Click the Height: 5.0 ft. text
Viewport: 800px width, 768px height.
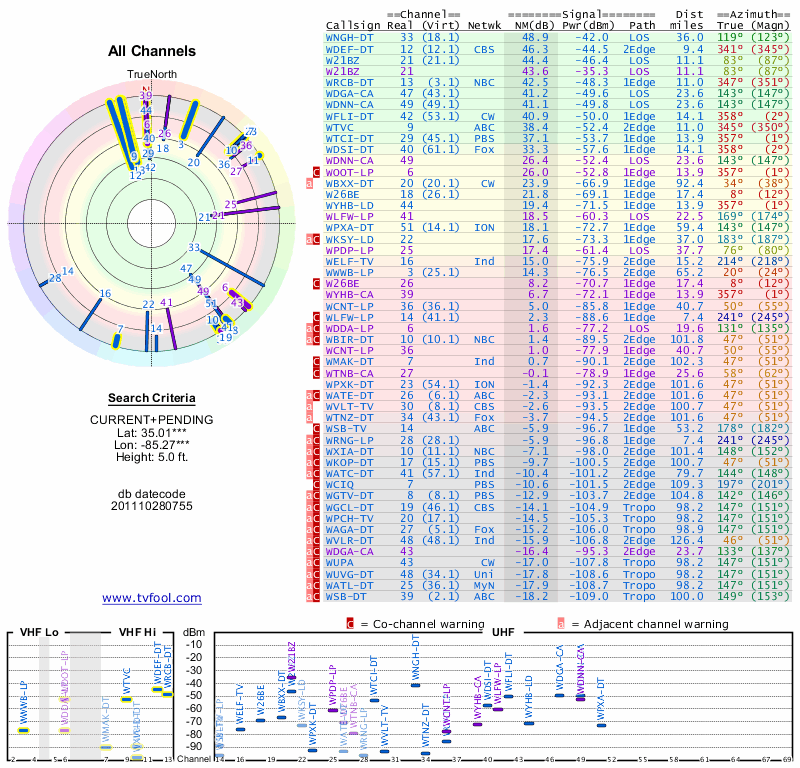tap(152, 457)
